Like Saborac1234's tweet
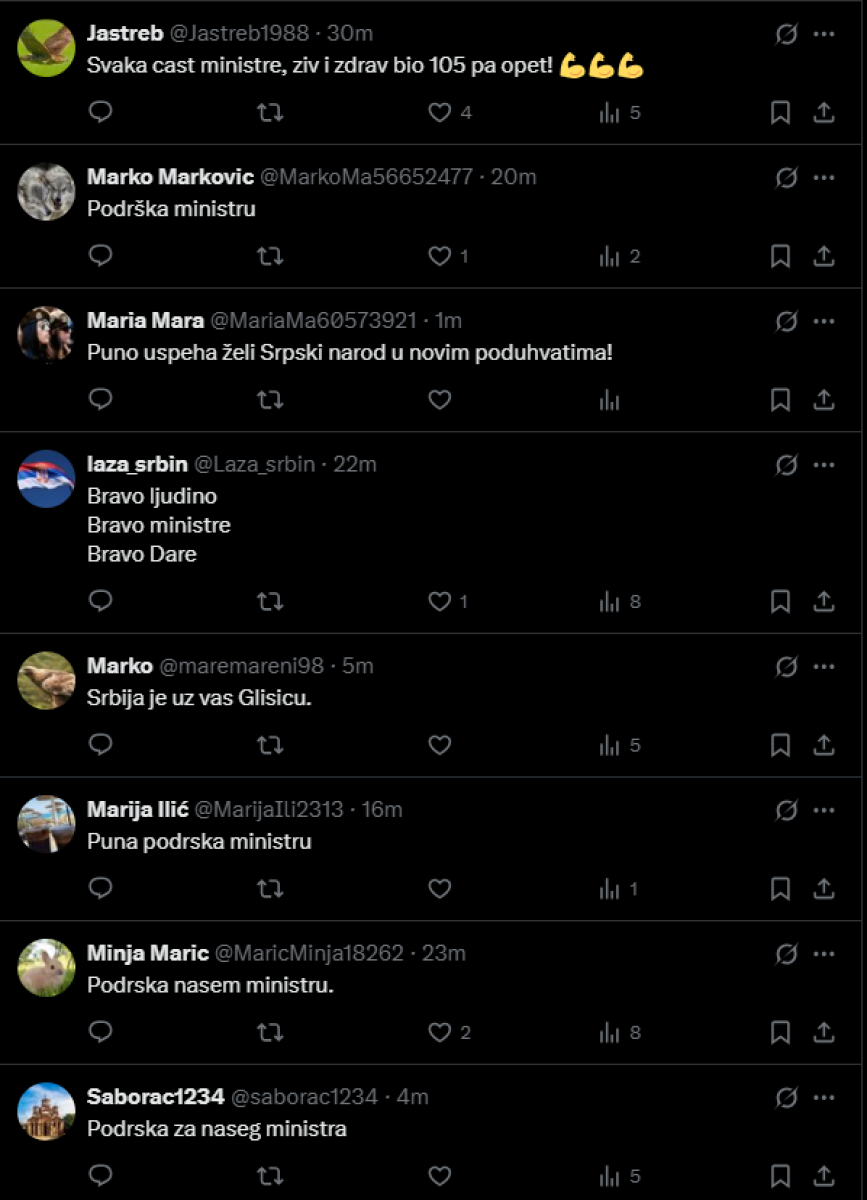Image resolution: width=867 pixels, height=1200 pixels. click(440, 1177)
